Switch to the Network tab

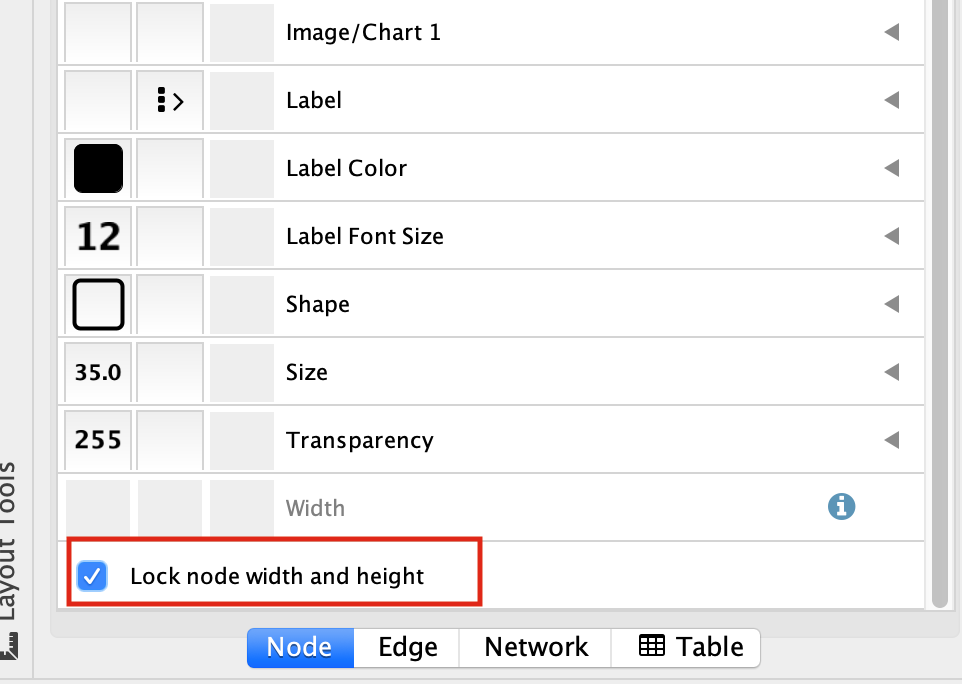(x=536, y=647)
